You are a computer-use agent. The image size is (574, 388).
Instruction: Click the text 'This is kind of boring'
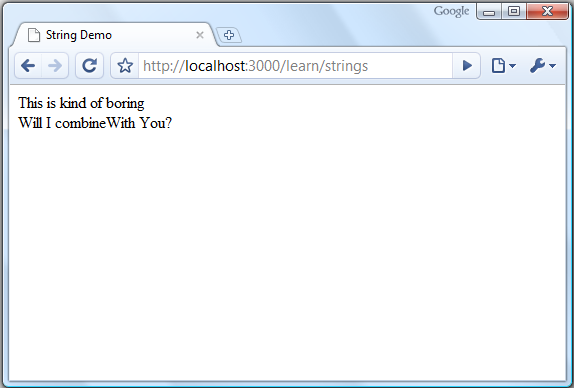click(x=81, y=103)
